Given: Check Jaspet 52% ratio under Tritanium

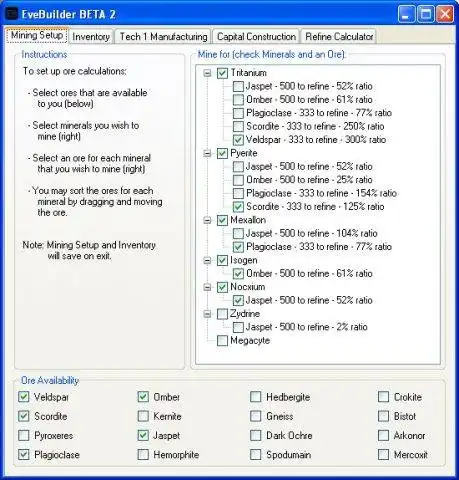Looking at the screenshot, I should (x=238, y=86).
